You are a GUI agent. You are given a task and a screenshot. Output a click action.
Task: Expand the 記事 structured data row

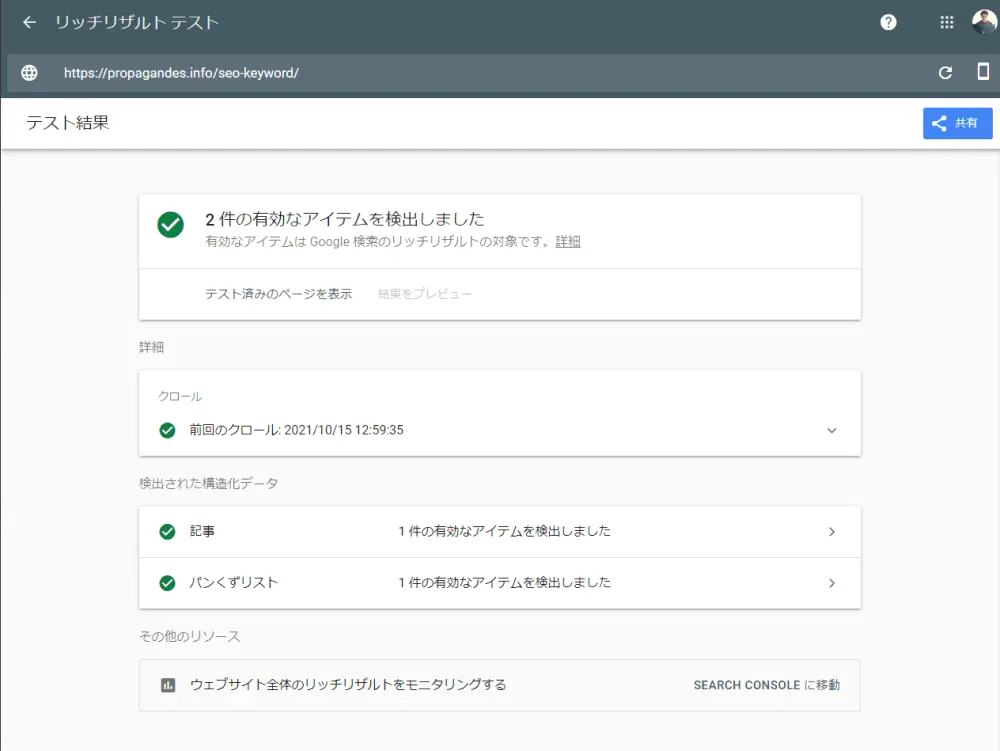[831, 531]
